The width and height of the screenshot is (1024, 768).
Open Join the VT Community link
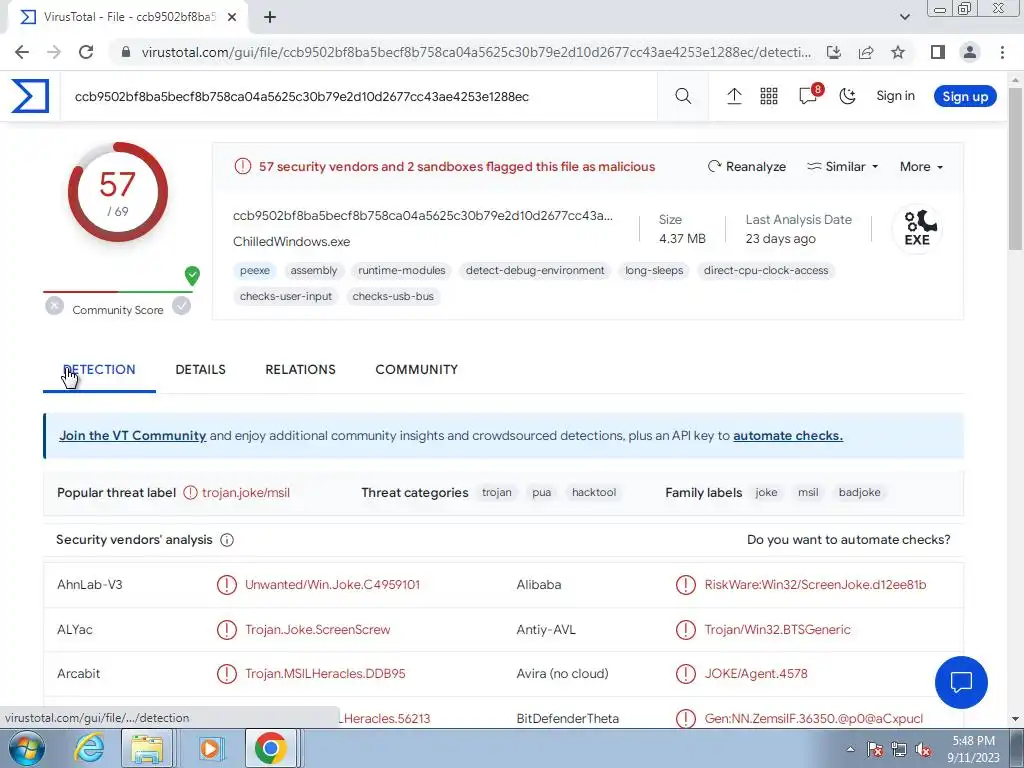[x=133, y=436]
